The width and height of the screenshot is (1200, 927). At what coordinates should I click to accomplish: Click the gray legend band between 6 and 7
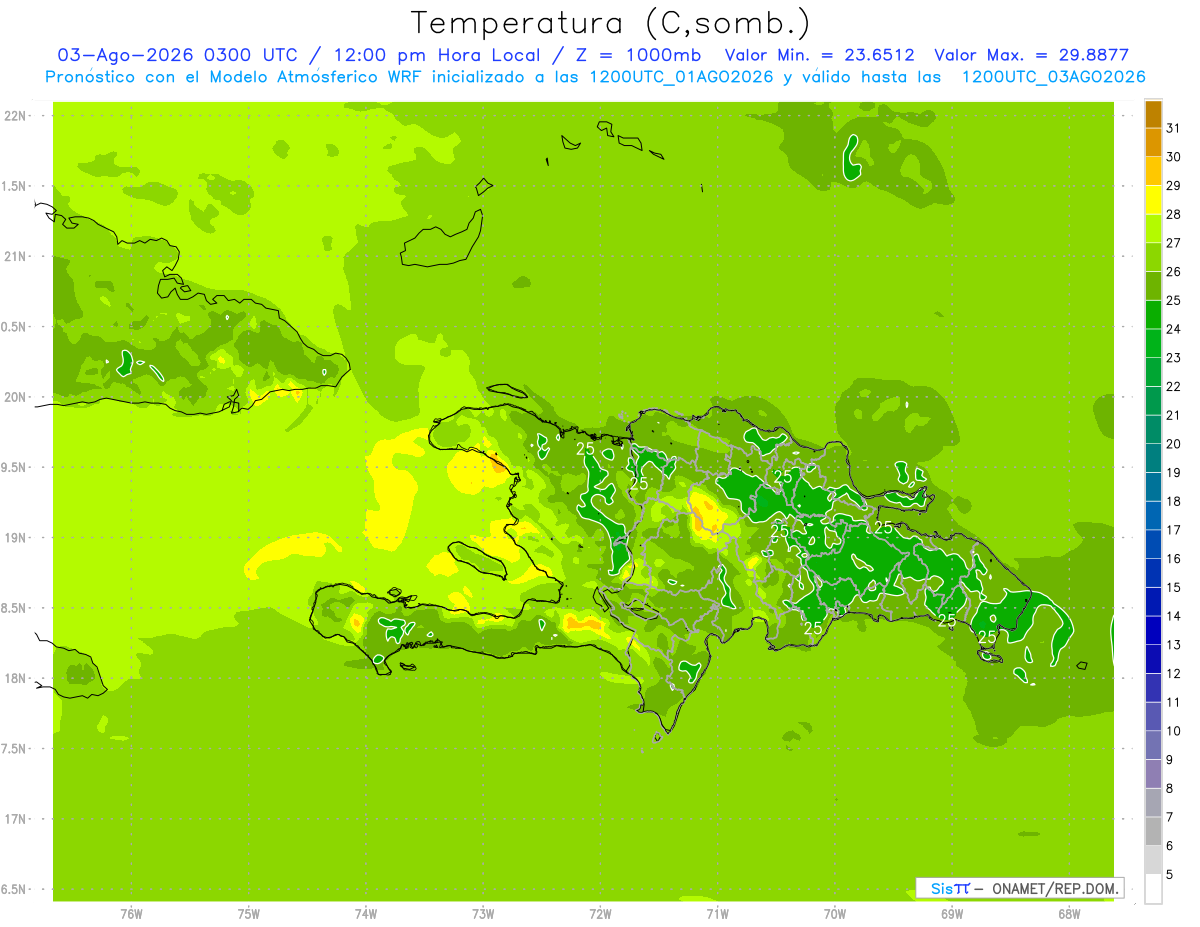point(1153,831)
